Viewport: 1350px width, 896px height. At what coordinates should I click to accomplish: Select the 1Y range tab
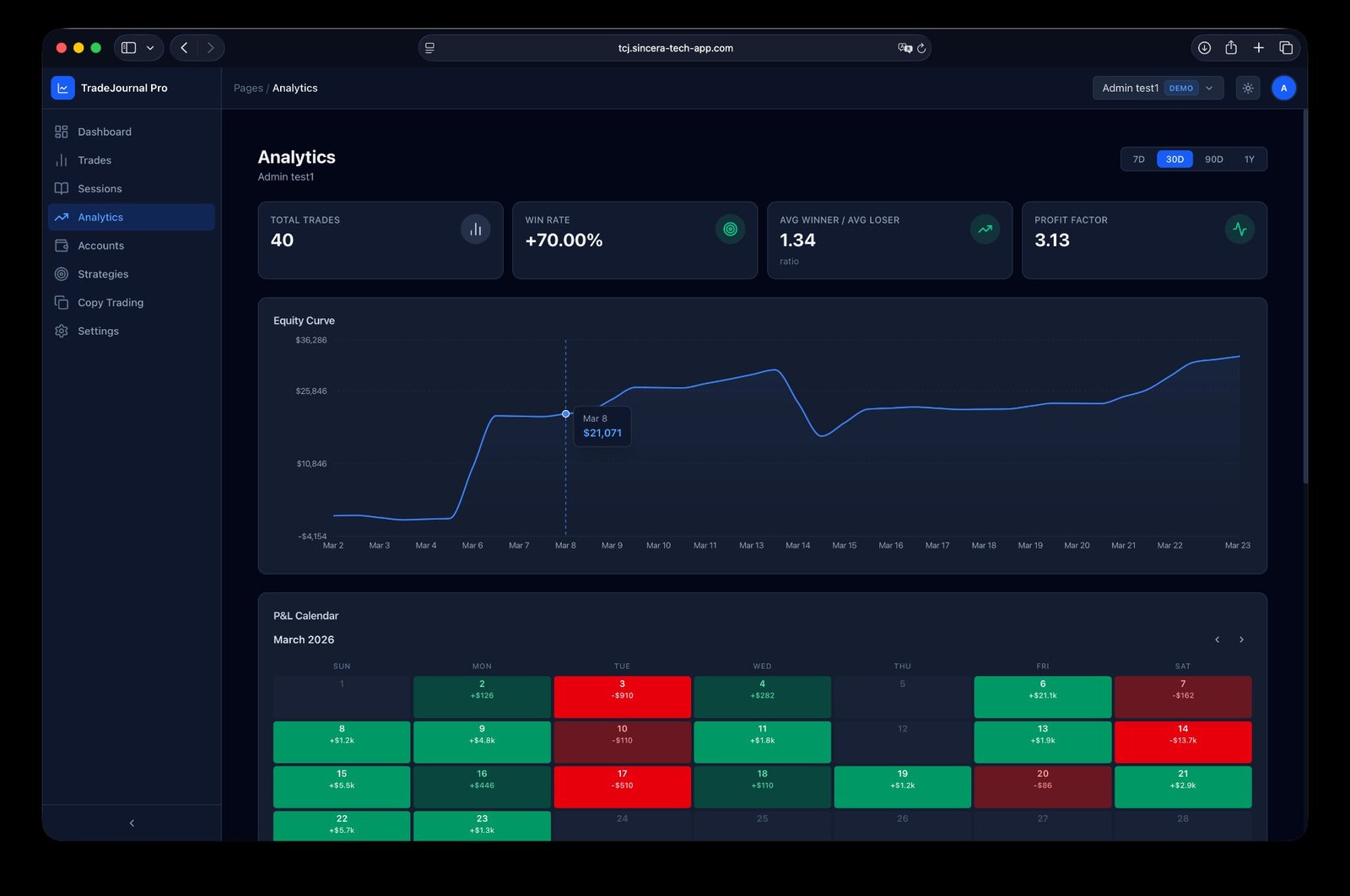pos(1249,159)
